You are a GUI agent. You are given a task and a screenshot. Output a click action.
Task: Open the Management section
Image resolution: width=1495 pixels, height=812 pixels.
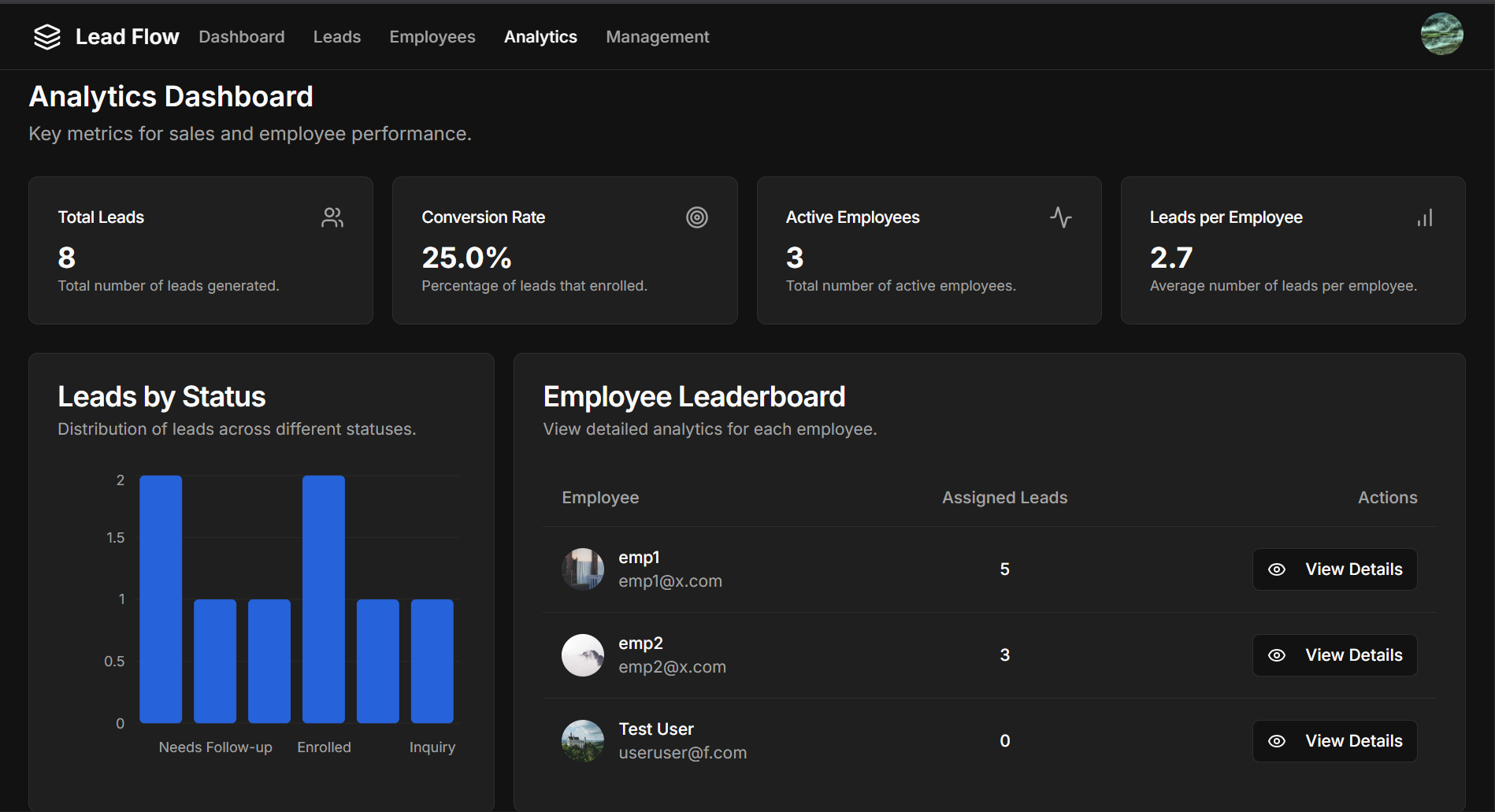tap(657, 36)
